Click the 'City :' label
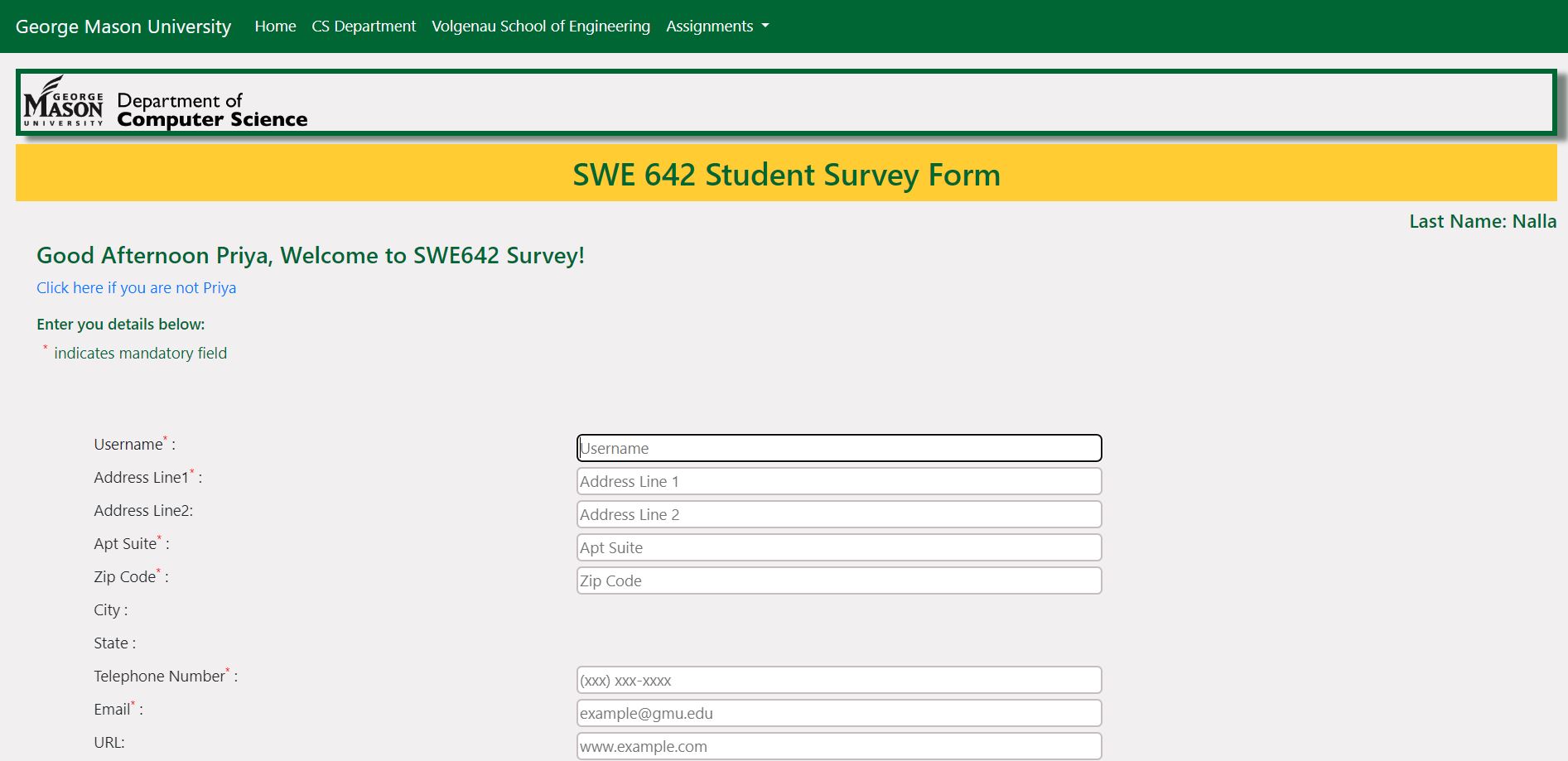Viewport: 1568px width, 761px height. click(110, 609)
